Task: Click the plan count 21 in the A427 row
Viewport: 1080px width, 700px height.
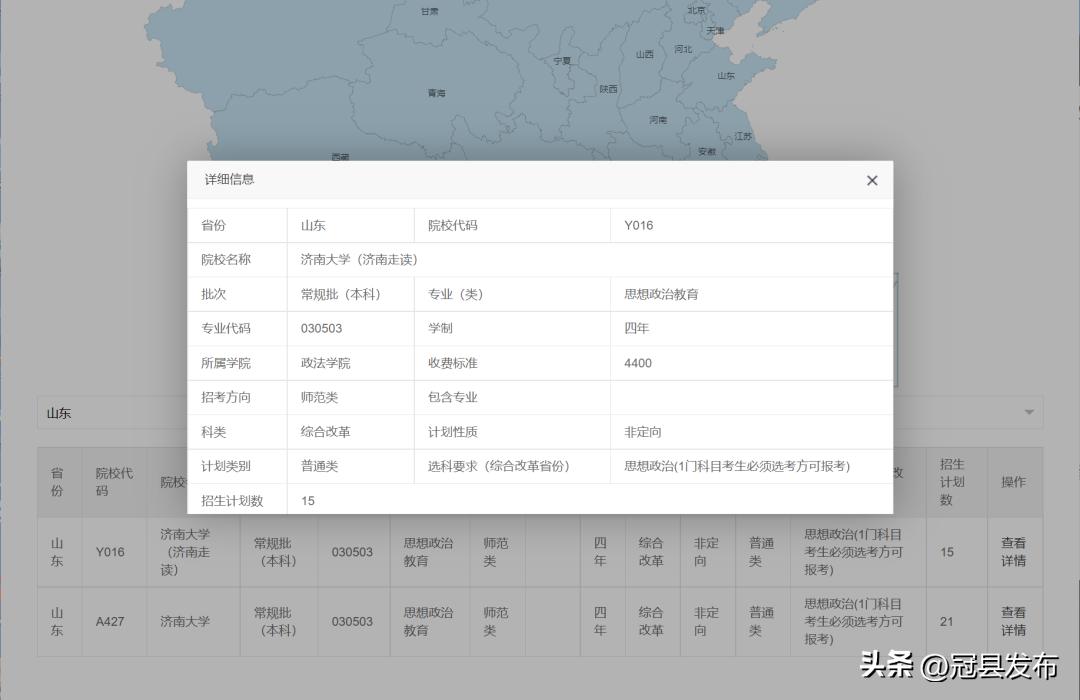Action: (947, 621)
